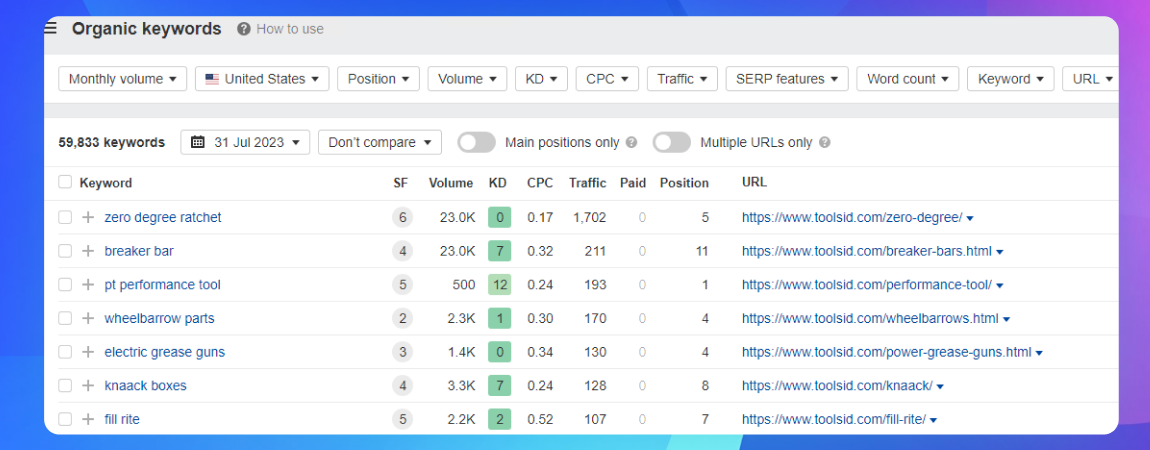
Task: Expand URL options for zero-degree page
Action: click(970, 218)
